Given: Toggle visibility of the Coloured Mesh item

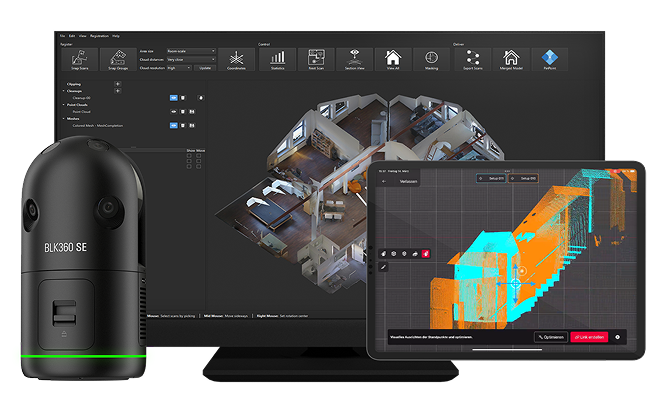Looking at the screenshot, I should [174, 125].
